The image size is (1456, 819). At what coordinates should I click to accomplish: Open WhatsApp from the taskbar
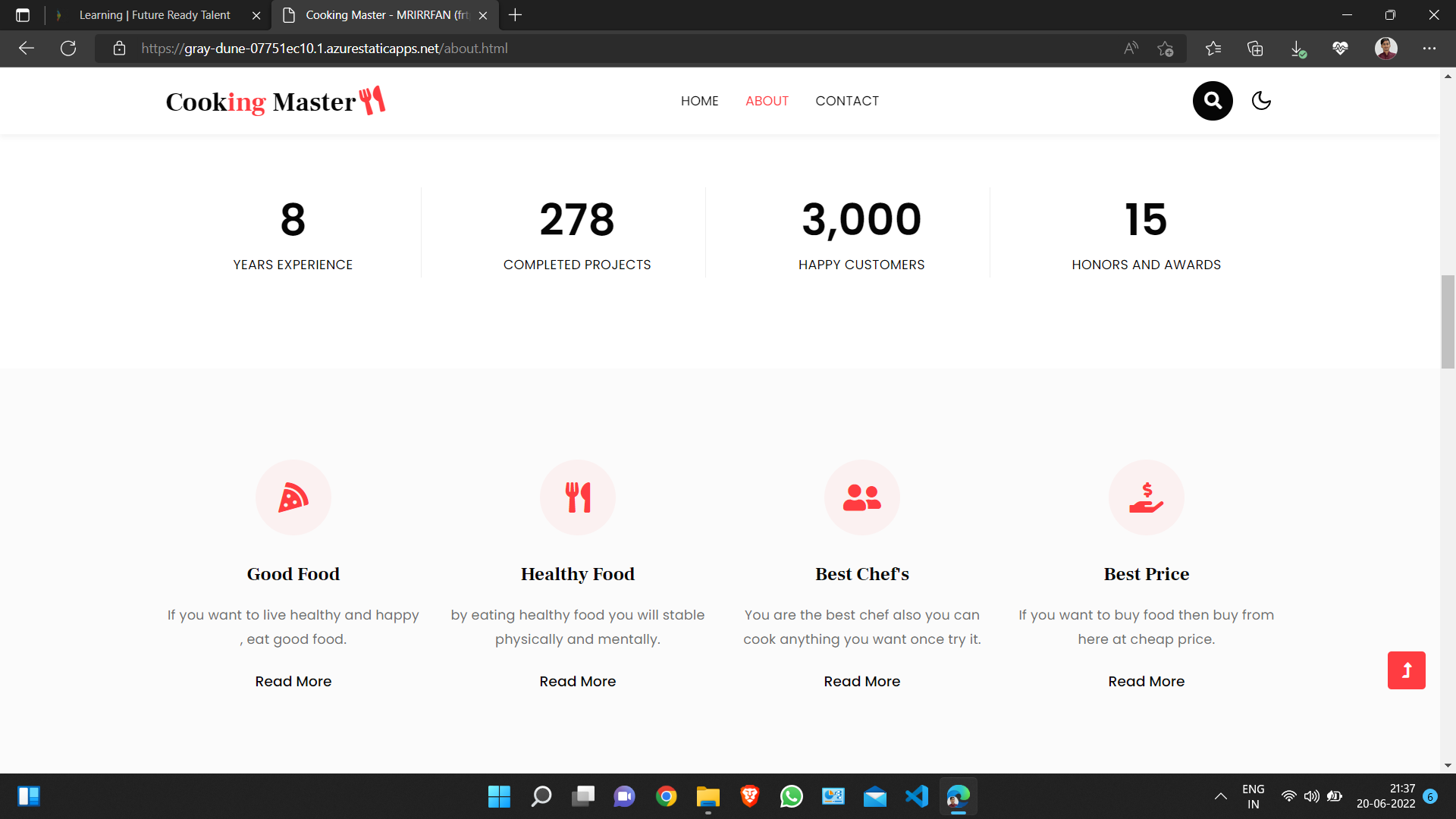pyautogui.click(x=792, y=796)
